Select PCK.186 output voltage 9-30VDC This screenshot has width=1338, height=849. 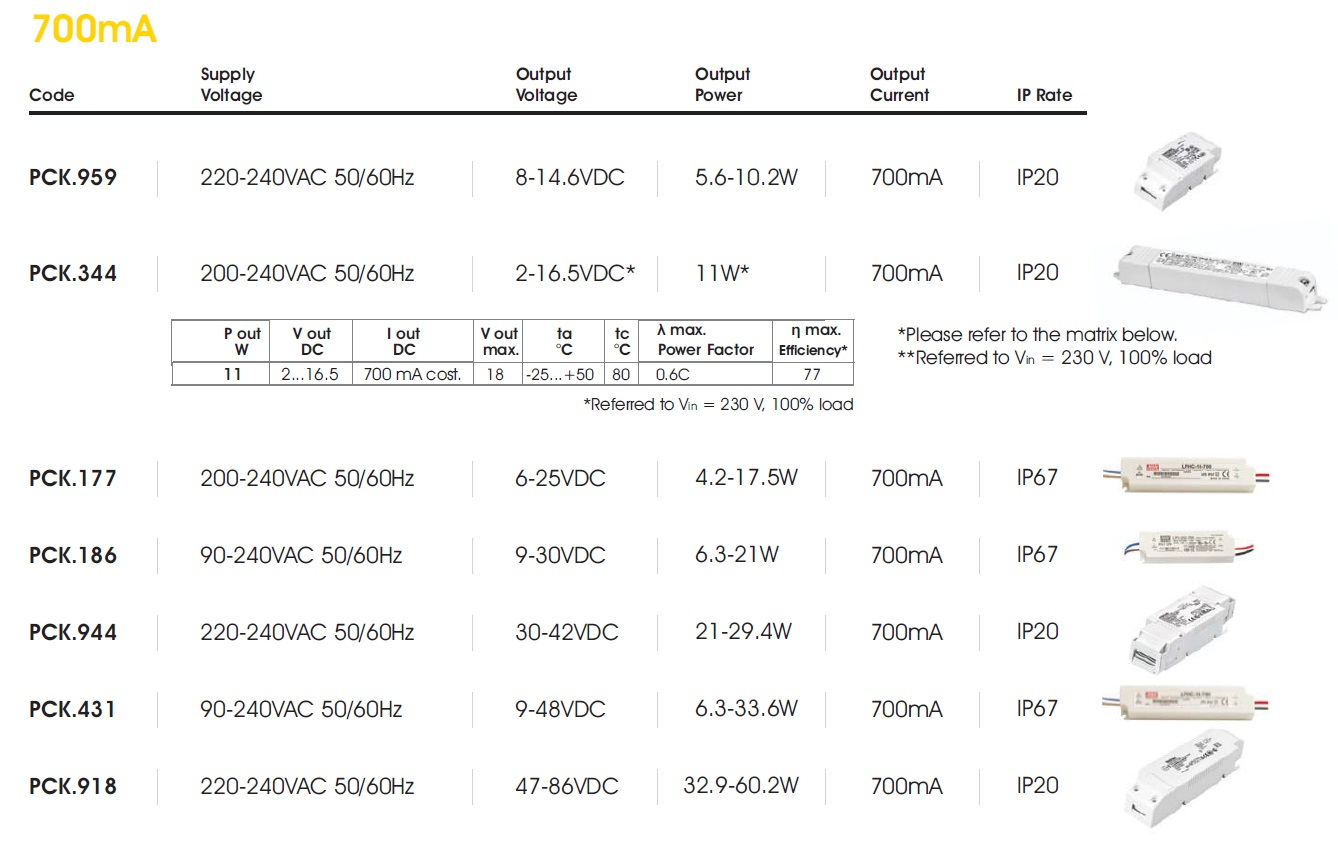(560, 555)
